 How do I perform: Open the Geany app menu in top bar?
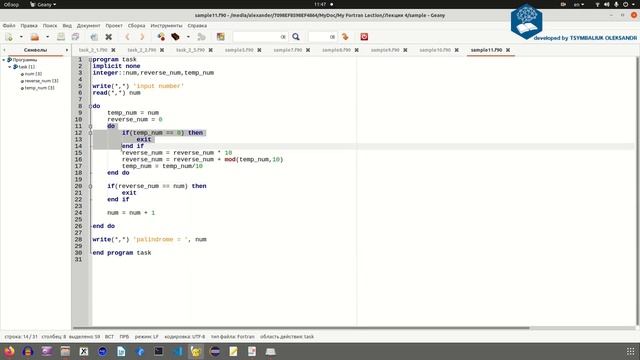coord(43,4)
